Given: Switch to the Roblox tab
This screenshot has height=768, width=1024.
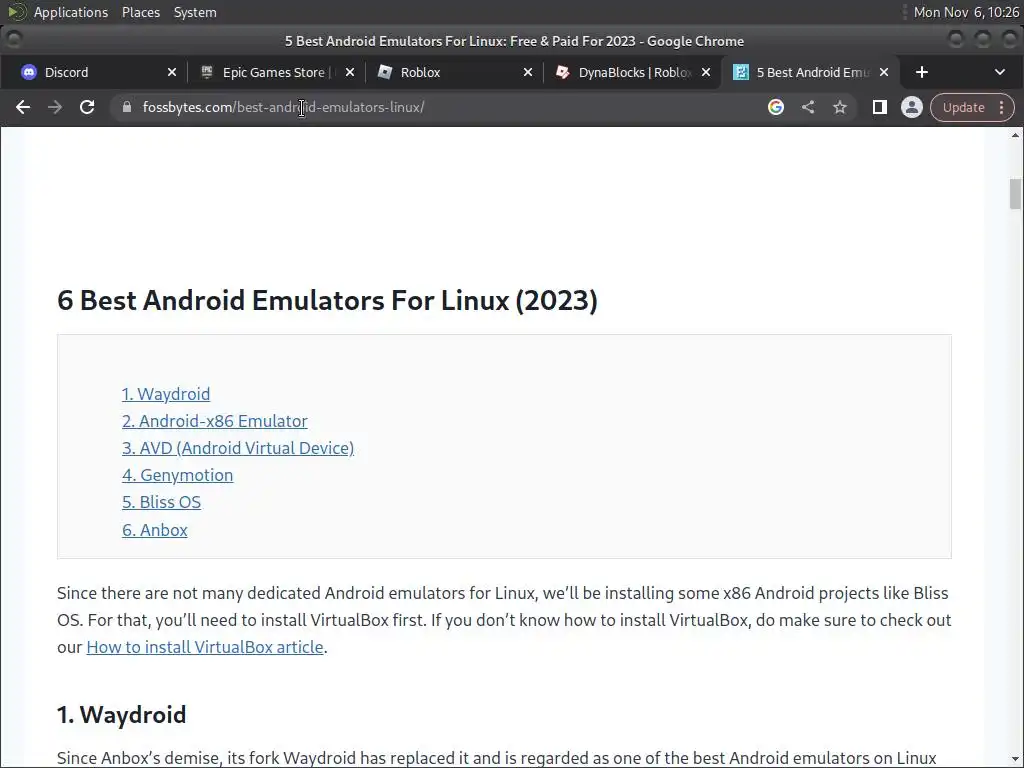Looking at the screenshot, I should (x=455, y=72).
